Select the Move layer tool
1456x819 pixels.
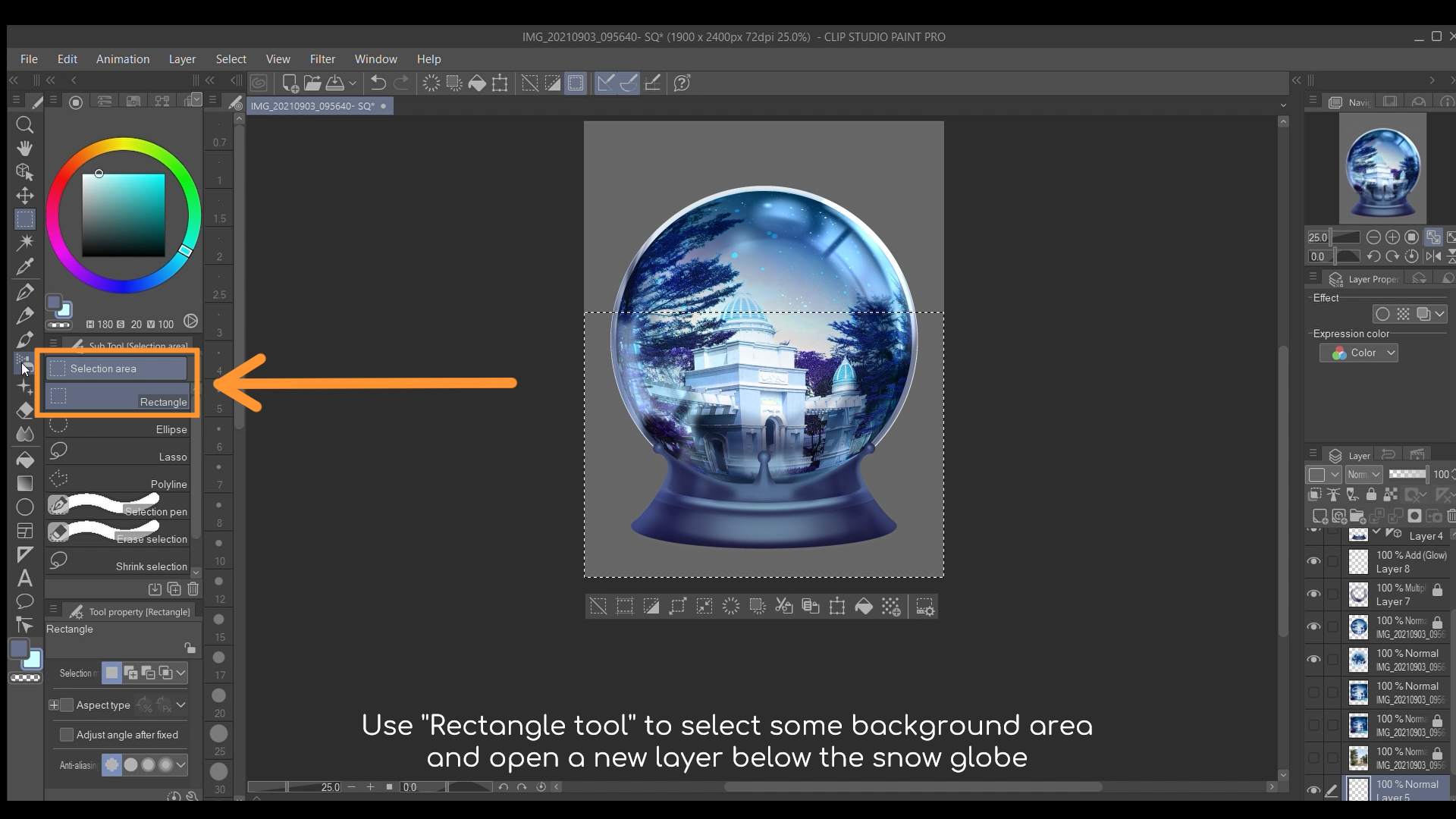(x=24, y=196)
